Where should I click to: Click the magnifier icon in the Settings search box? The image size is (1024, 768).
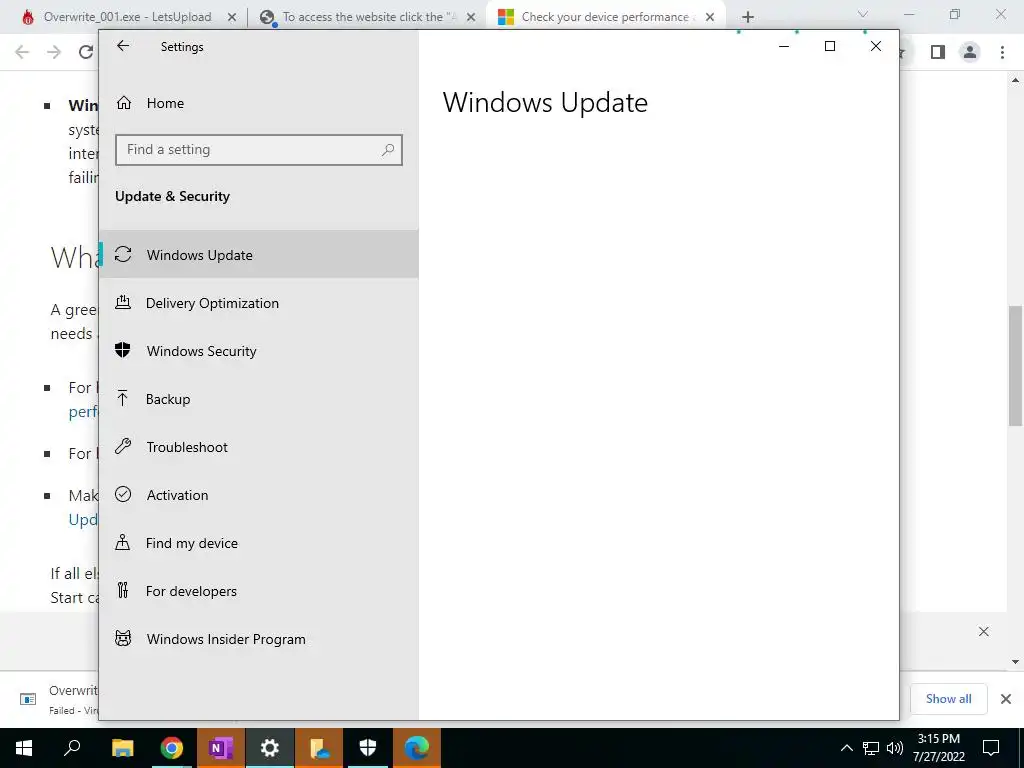(x=388, y=150)
